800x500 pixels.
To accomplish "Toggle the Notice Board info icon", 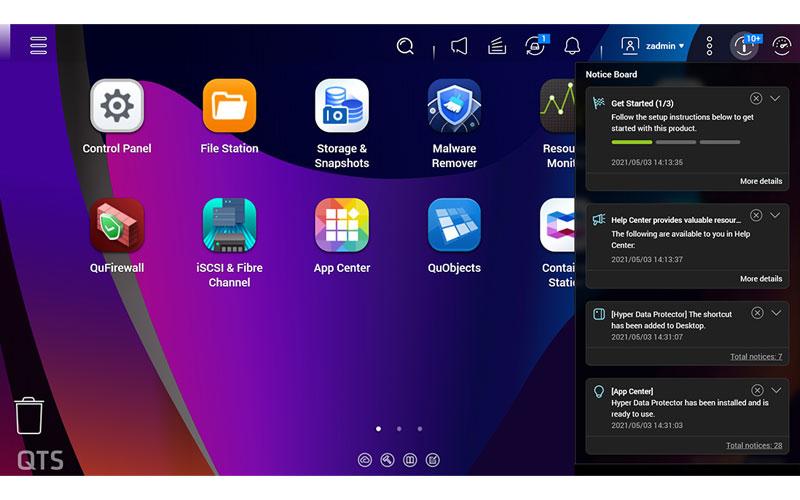I will (744, 46).
